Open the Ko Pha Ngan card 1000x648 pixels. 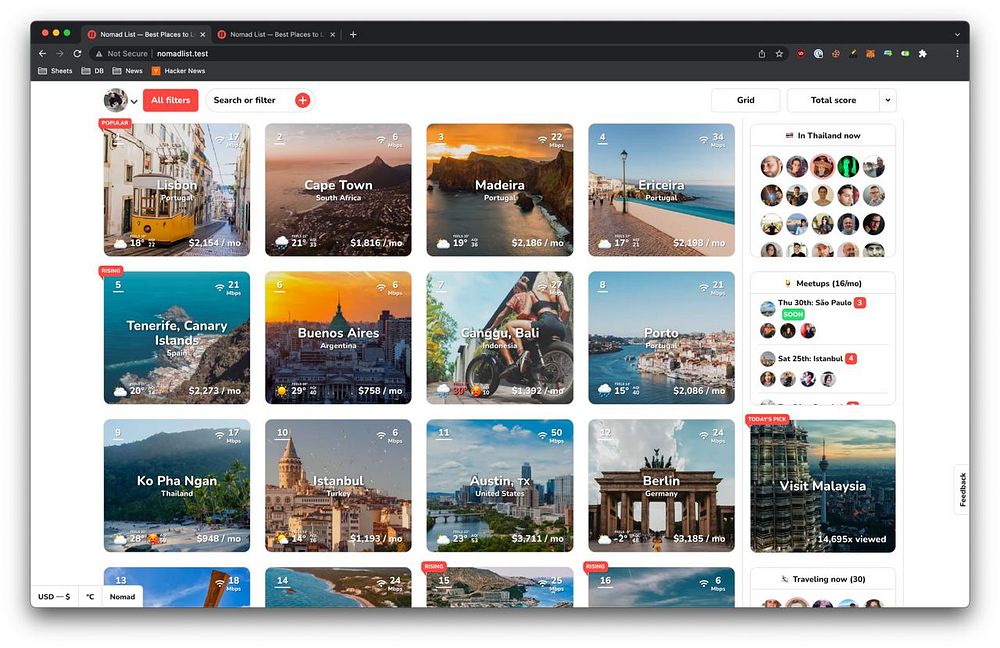[x=177, y=486]
